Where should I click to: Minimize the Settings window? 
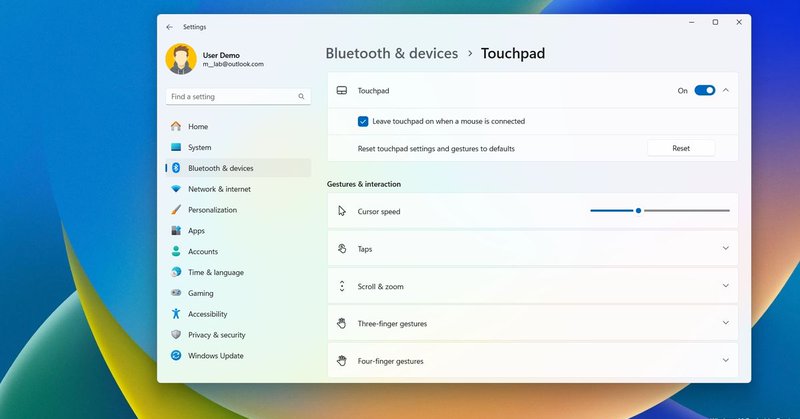coord(691,22)
